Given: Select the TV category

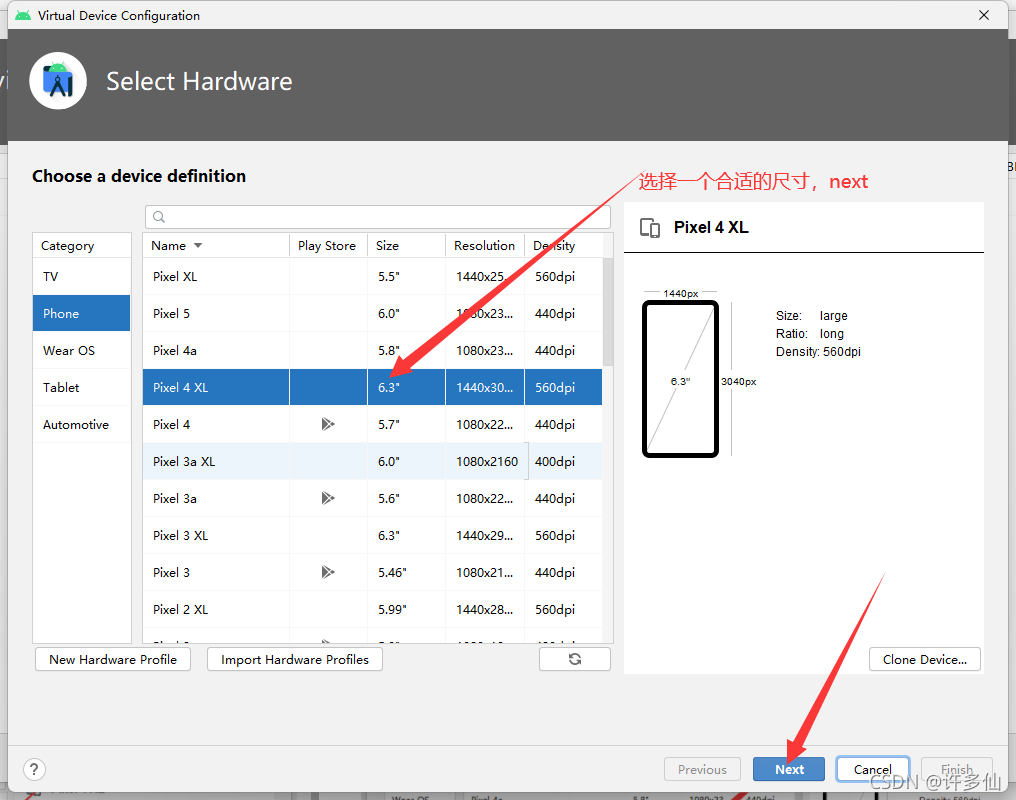Looking at the screenshot, I should [x=82, y=277].
